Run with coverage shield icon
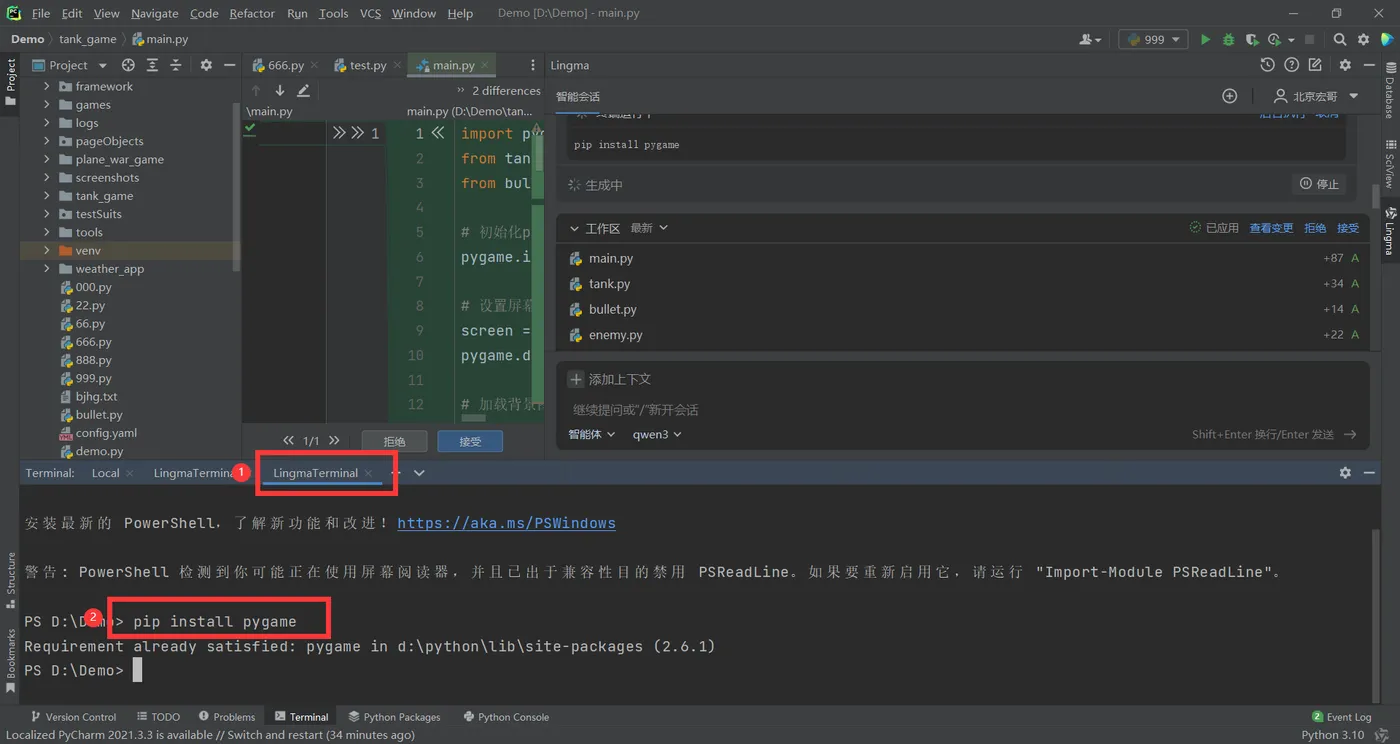 click(x=1251, y=39)
